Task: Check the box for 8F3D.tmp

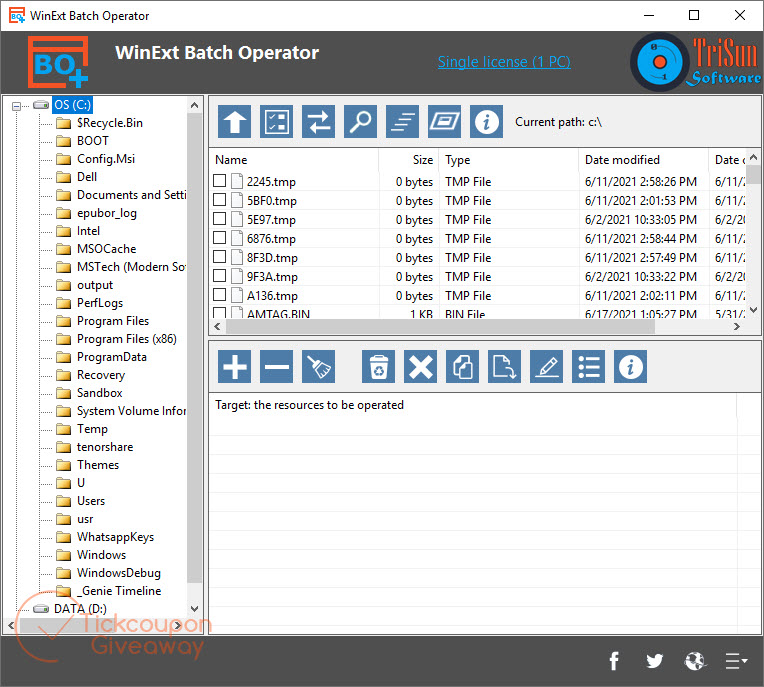Action: click(x=219, y=257)
